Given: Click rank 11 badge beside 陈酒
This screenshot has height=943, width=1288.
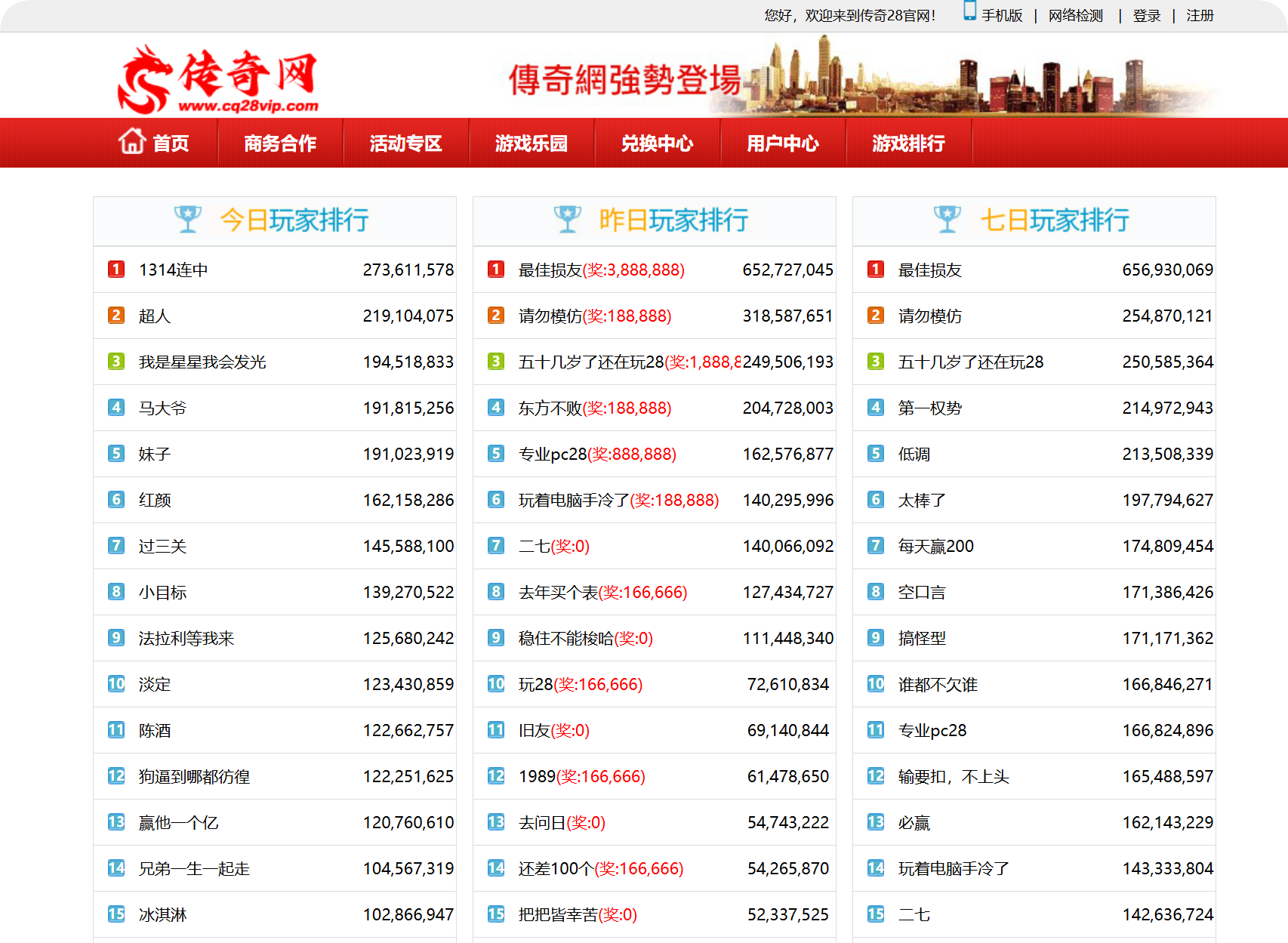Looking at the screenshot, I should point(116,730).
